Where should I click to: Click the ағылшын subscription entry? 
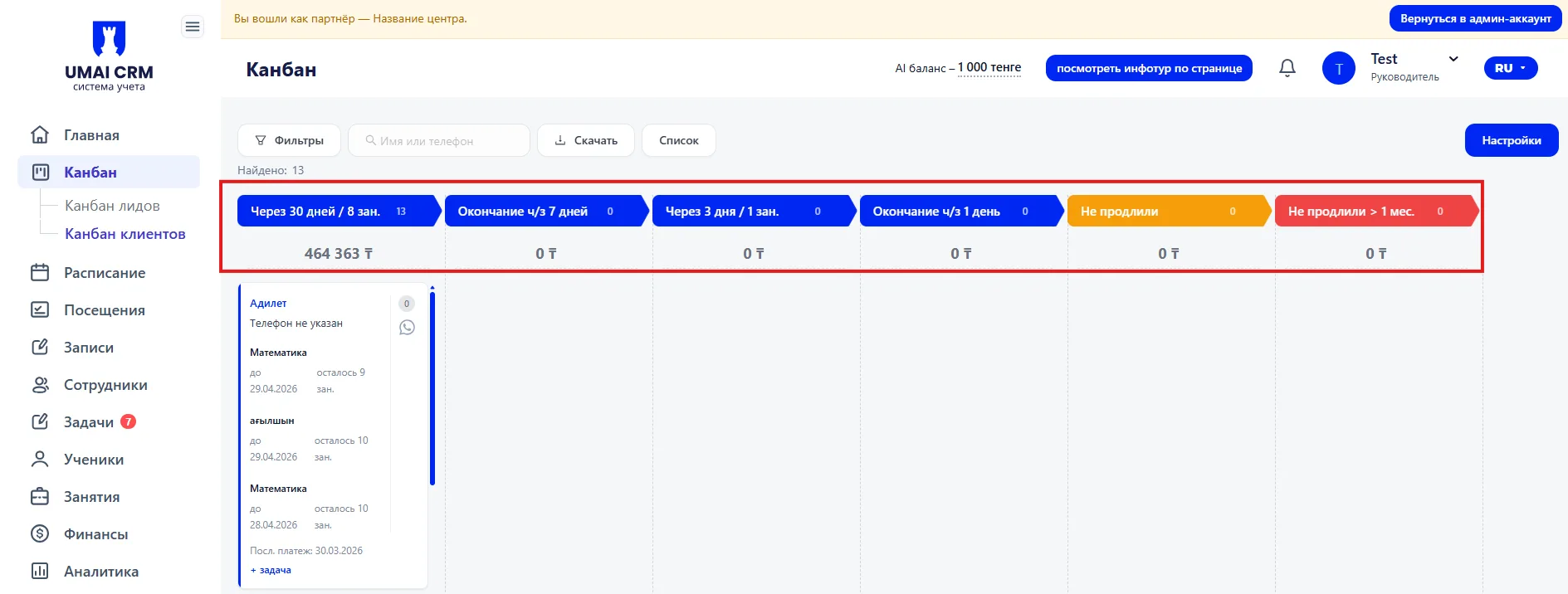click(x=272, y=421)
